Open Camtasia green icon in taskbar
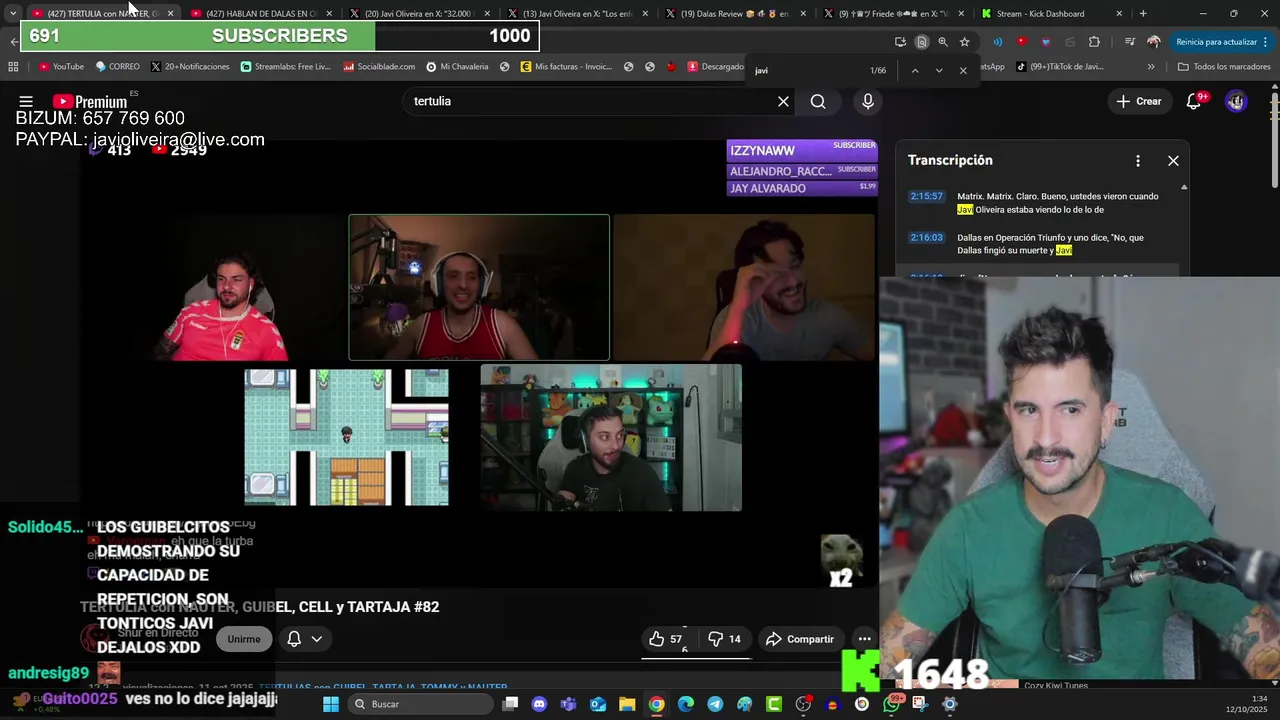The height and width of the screenshot is (720, 1280). [x=774, y=704]
